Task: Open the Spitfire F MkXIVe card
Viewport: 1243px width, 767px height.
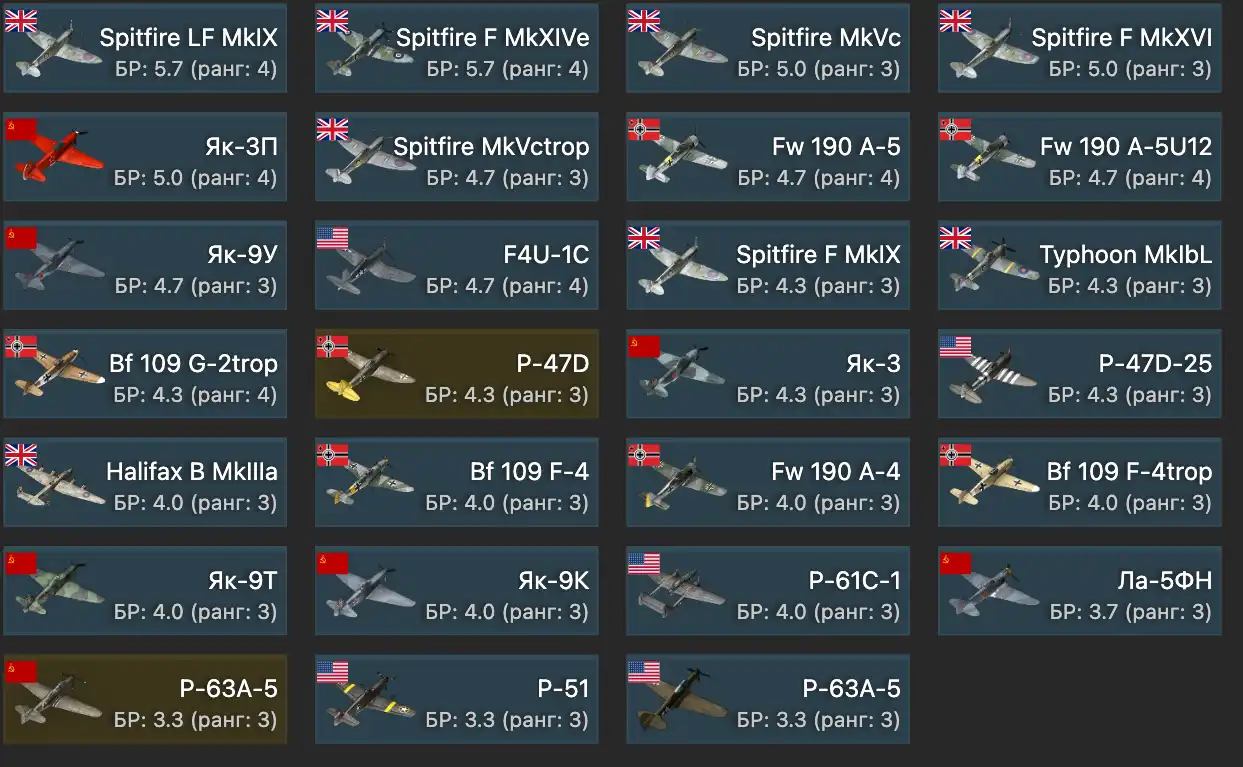Action: coord(457,48)
